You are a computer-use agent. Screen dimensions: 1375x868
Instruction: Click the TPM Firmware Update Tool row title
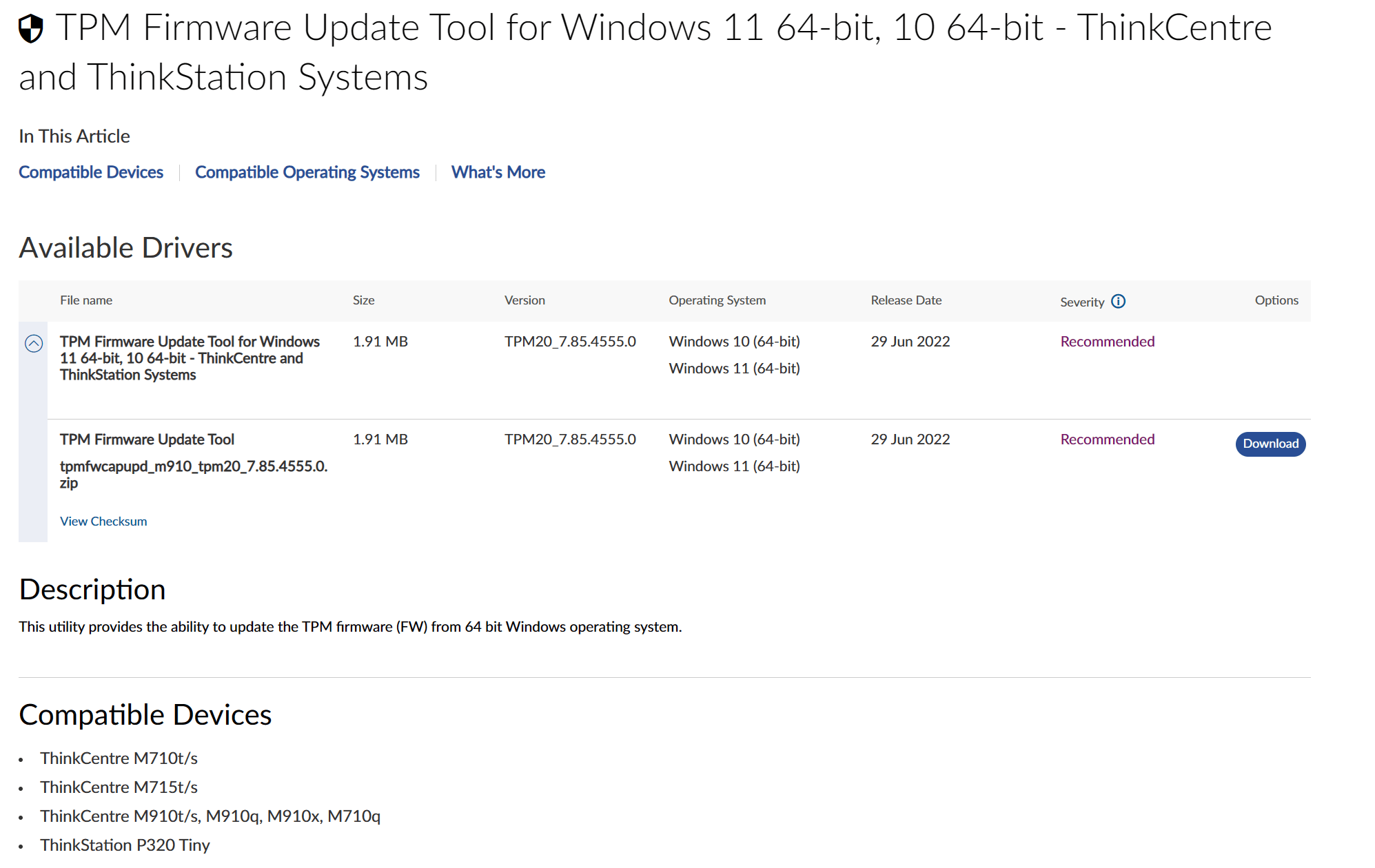[147, 440]
